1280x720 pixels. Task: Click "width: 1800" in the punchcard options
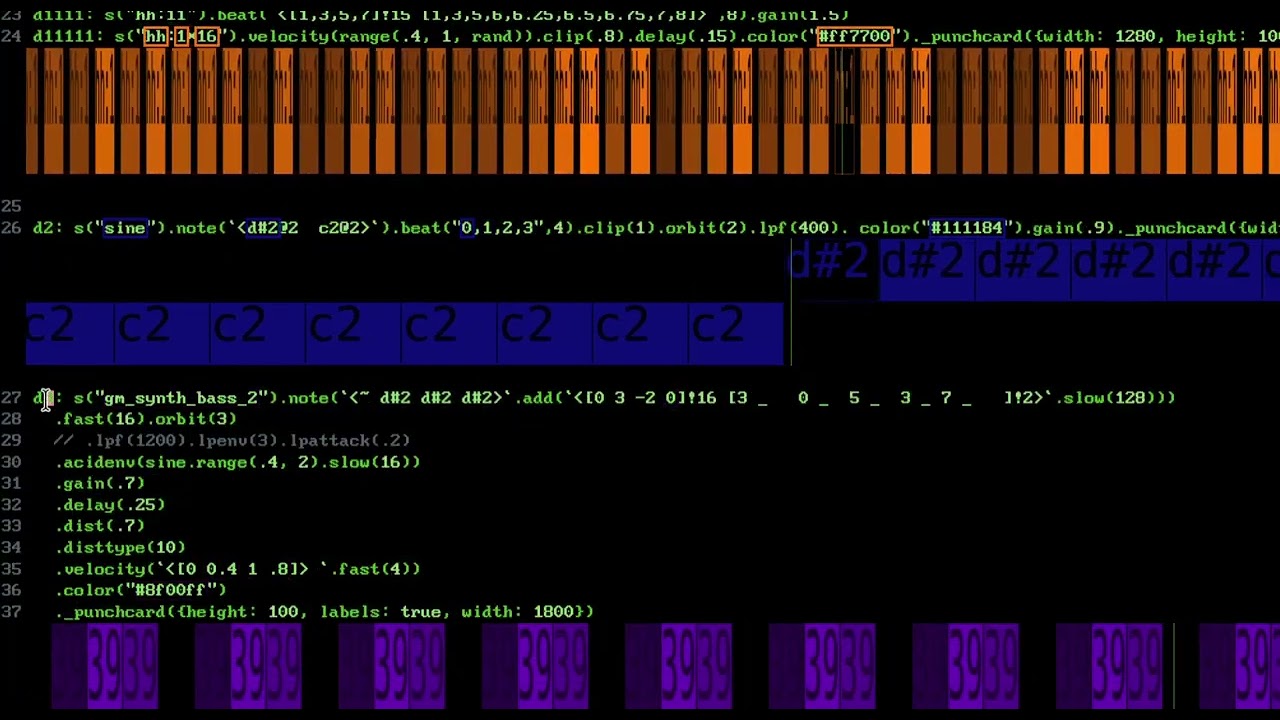(517, 611)
